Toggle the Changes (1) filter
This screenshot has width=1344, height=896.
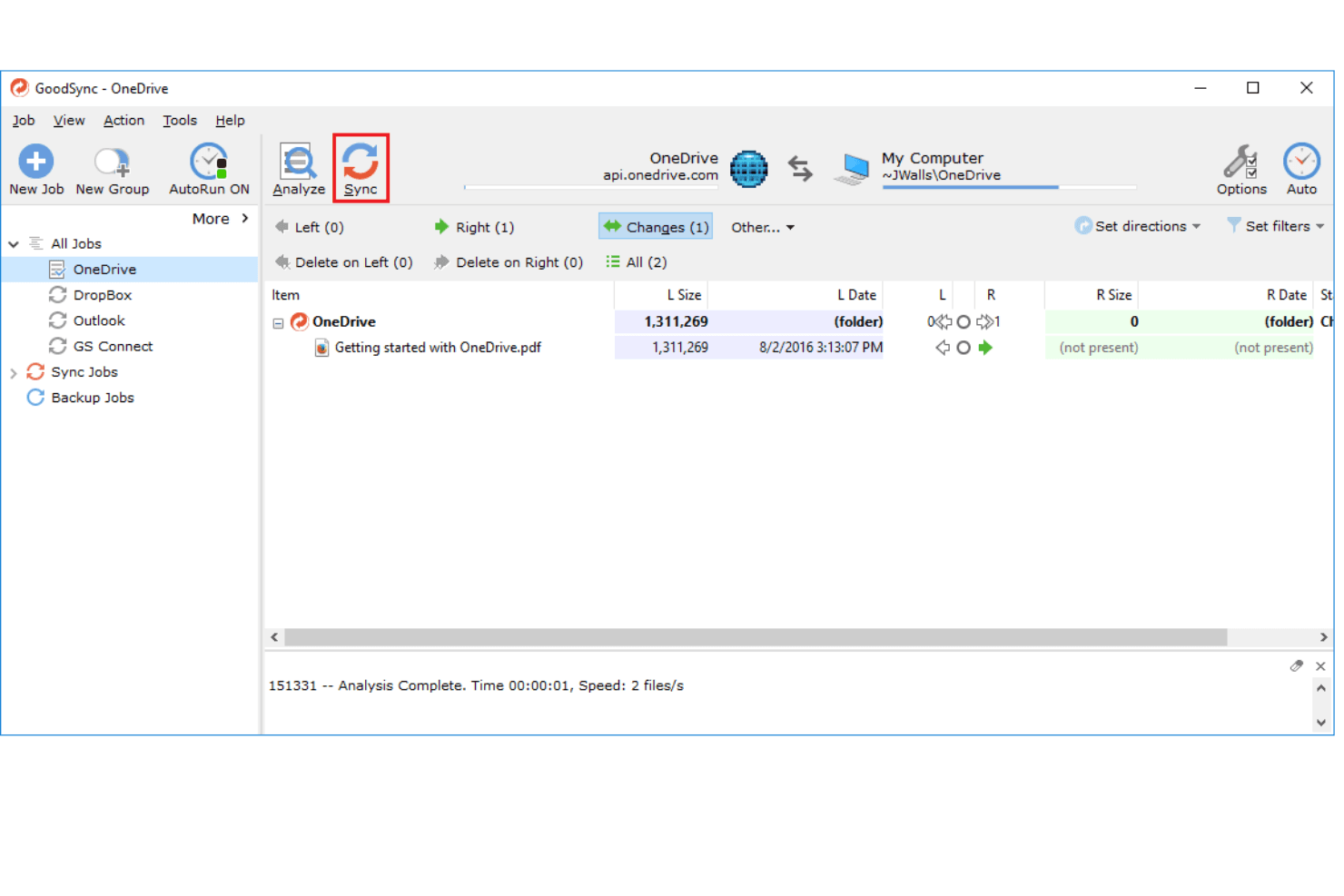point(656,227)
